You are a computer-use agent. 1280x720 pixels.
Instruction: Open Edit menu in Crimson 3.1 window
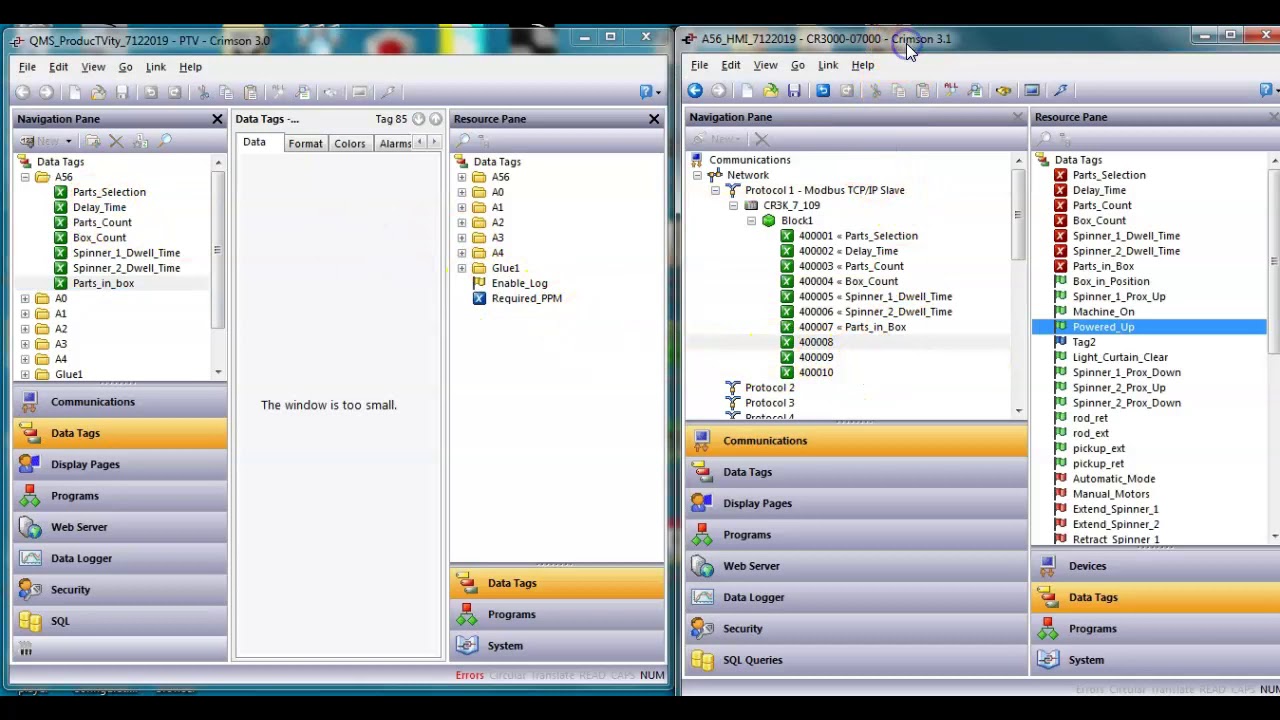[731, 65]
